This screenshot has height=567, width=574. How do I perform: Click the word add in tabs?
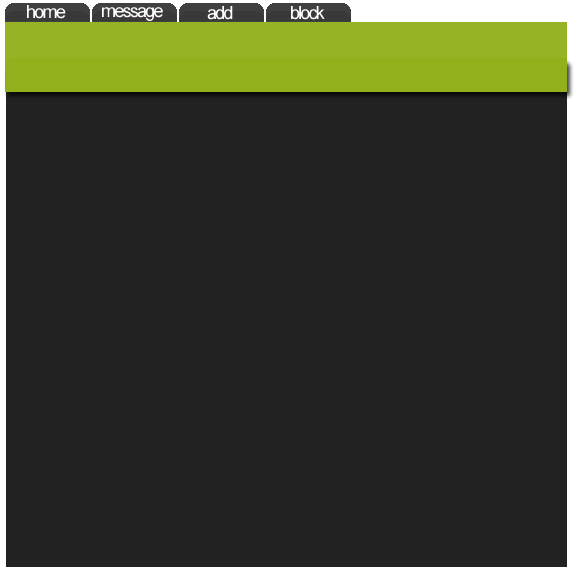coord(220,13)
